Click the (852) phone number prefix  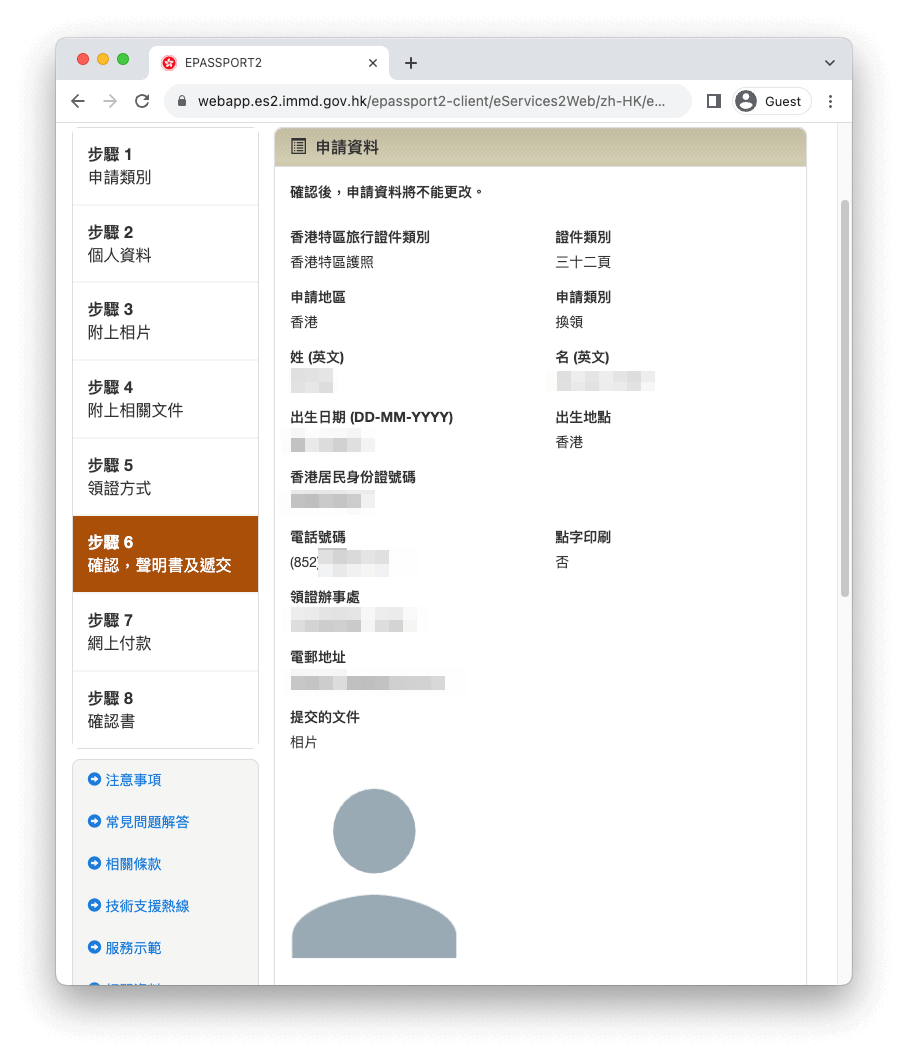(x=304, y=563)
